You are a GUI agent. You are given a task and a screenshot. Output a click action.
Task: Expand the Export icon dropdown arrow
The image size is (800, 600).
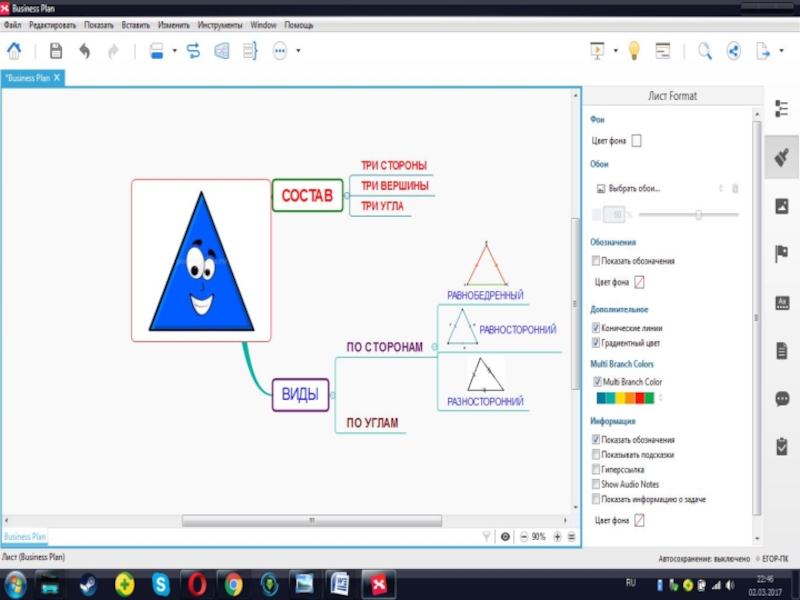[781, 51]
